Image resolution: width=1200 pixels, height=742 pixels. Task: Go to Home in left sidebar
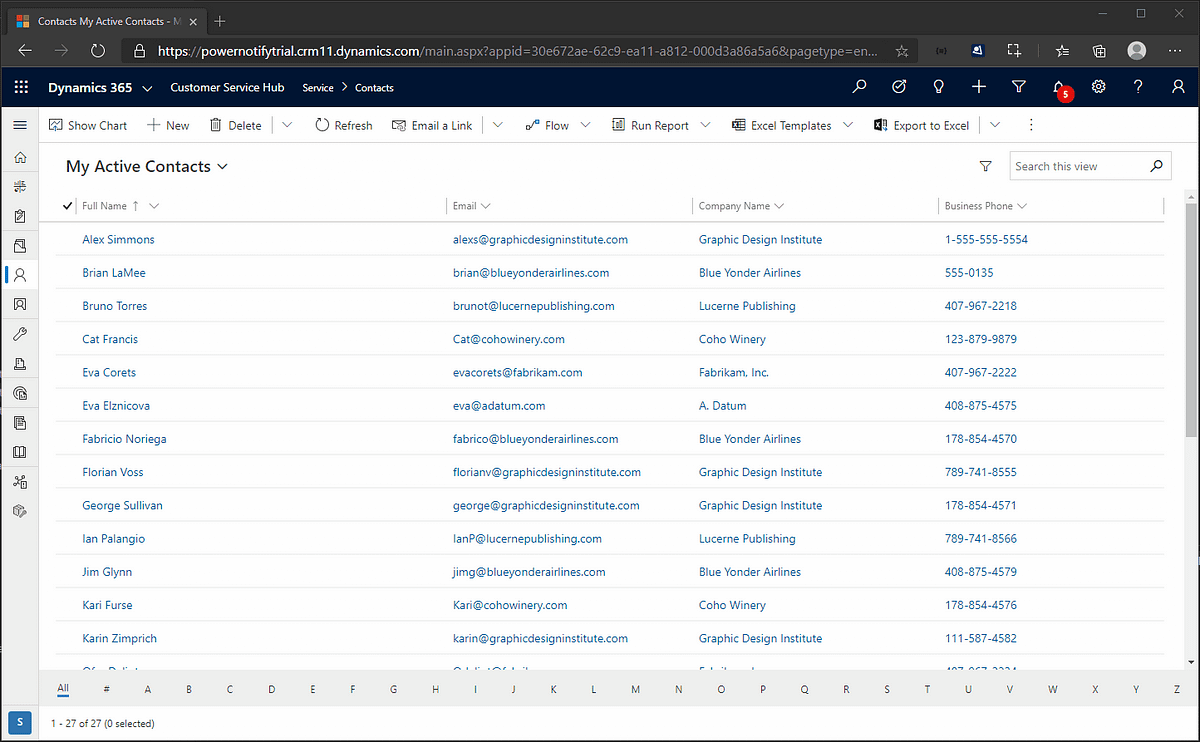20,157
